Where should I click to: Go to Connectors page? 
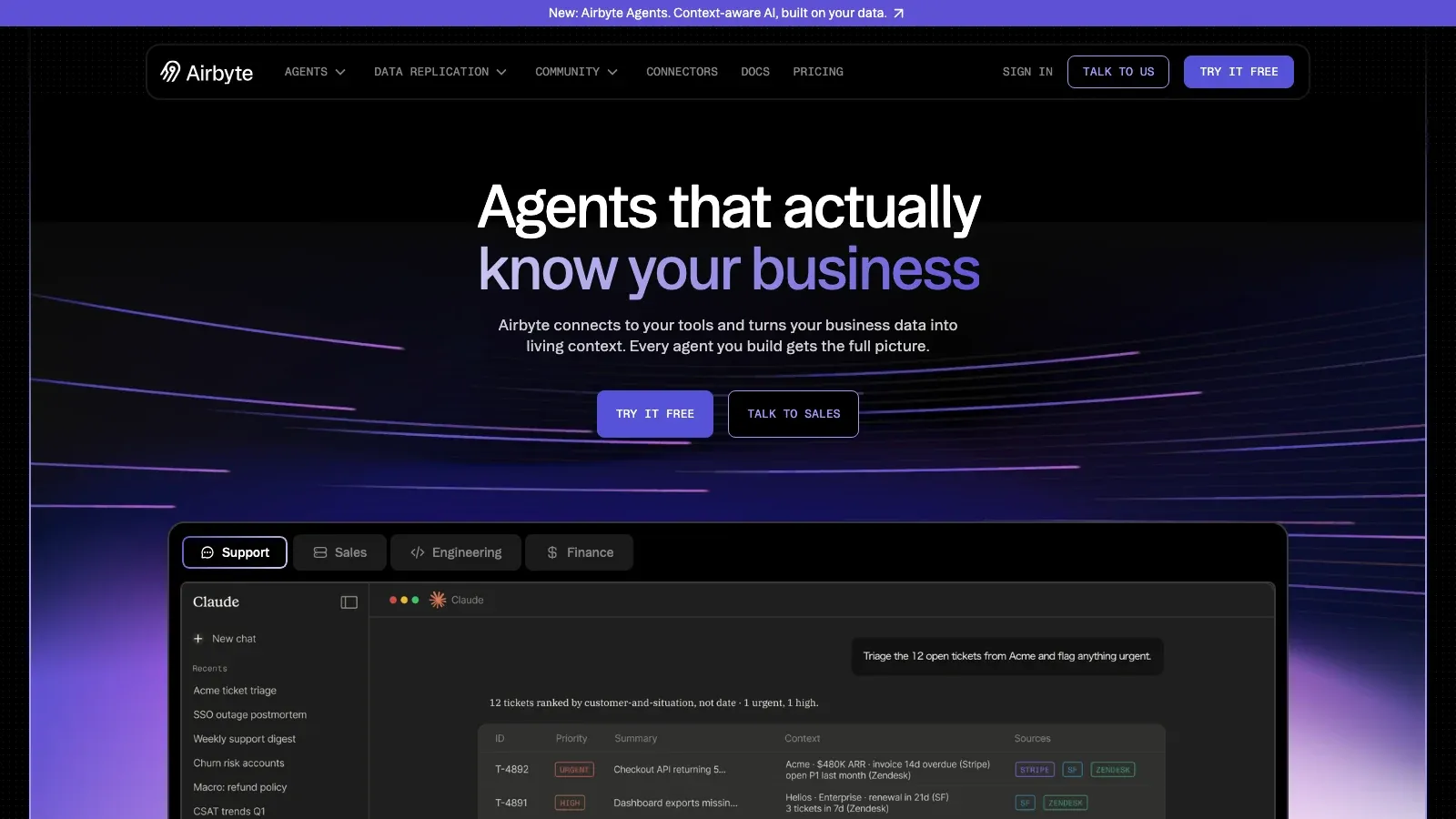tap(682, 72)
